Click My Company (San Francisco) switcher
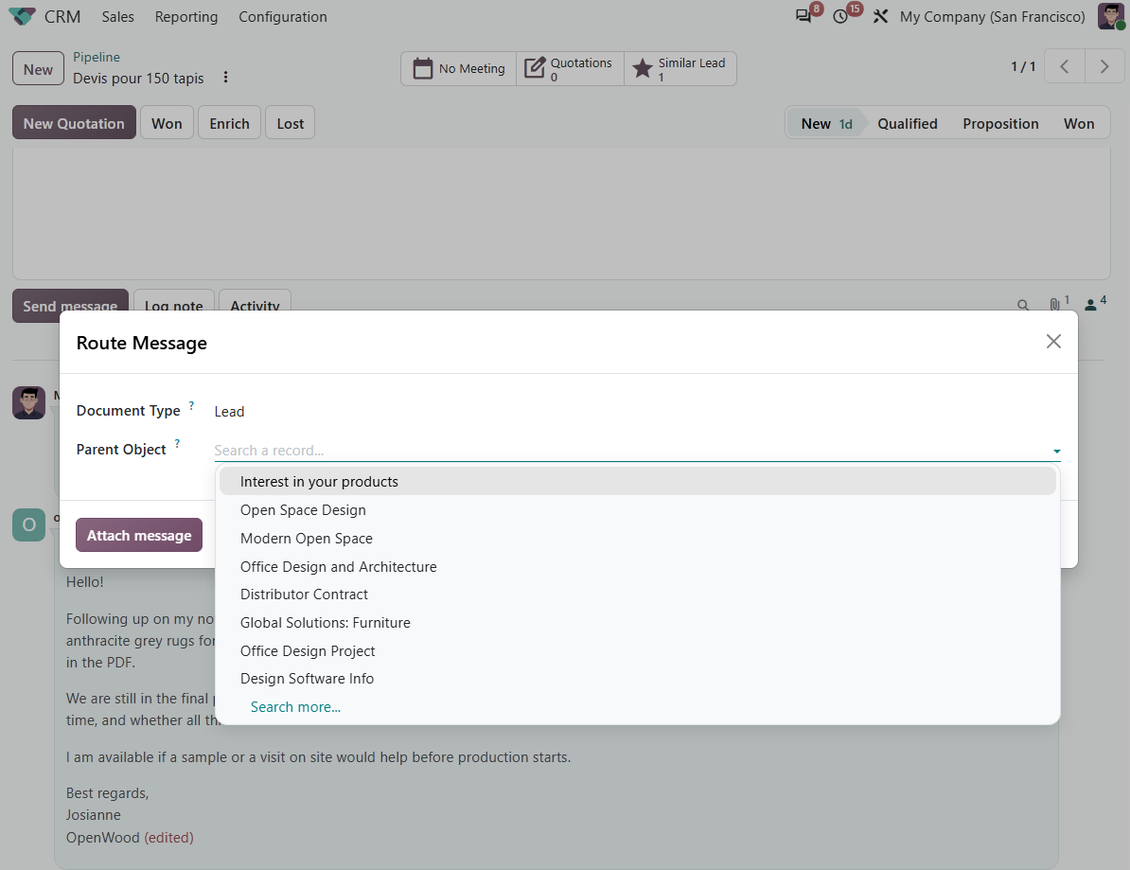1130x870 pixels. 992,17
